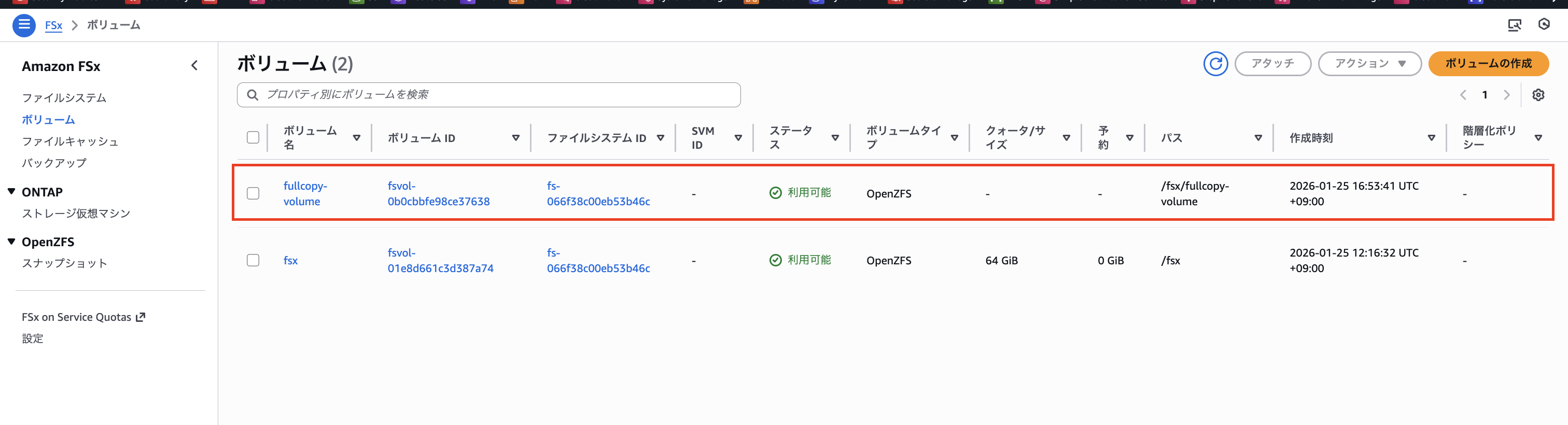
Task: Open ボリューム in sidebar
Action: tap(48, 120)
